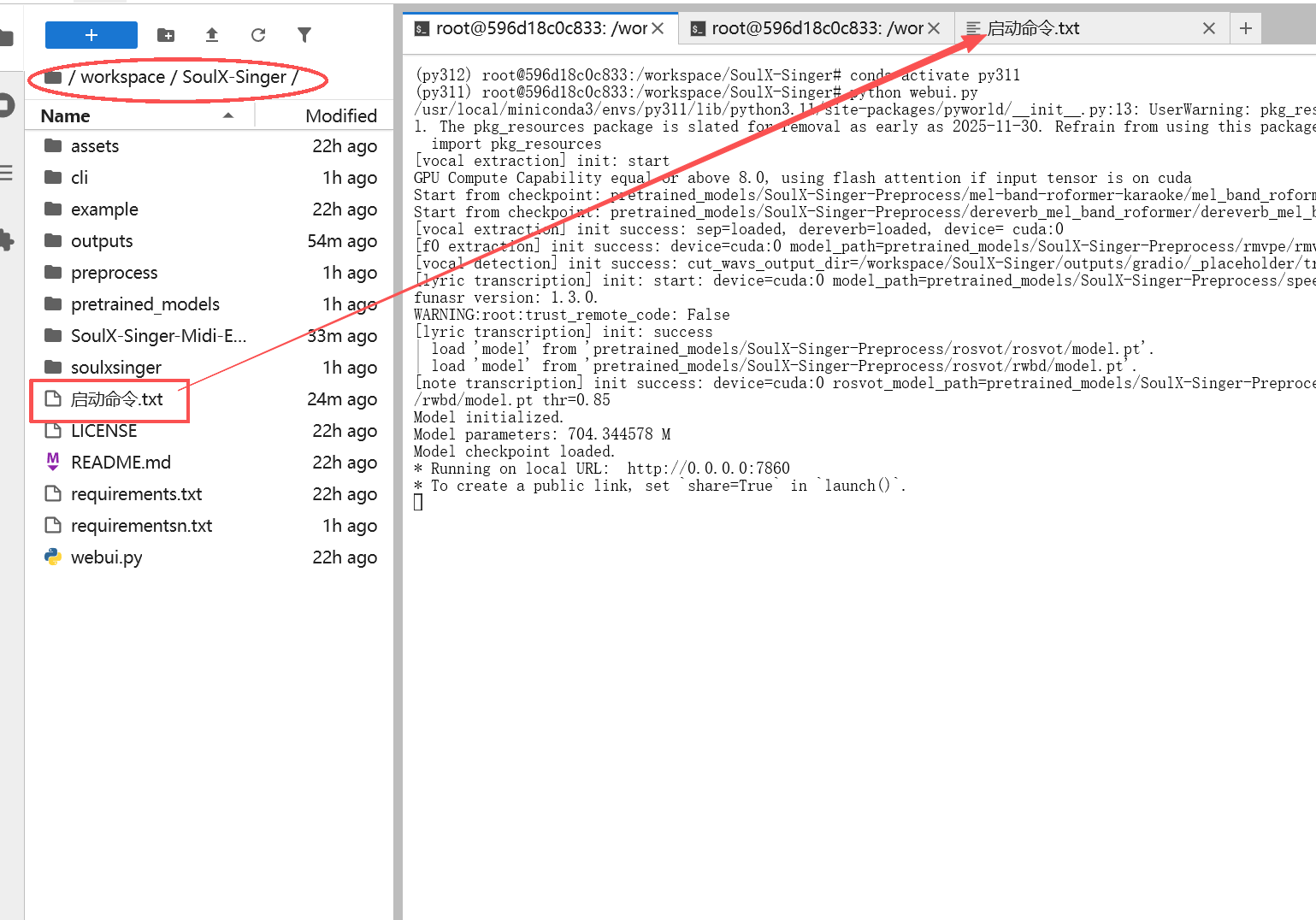Open the pretrained_models folder
This screenshot has width=1316, height=920.
point(145,304)
